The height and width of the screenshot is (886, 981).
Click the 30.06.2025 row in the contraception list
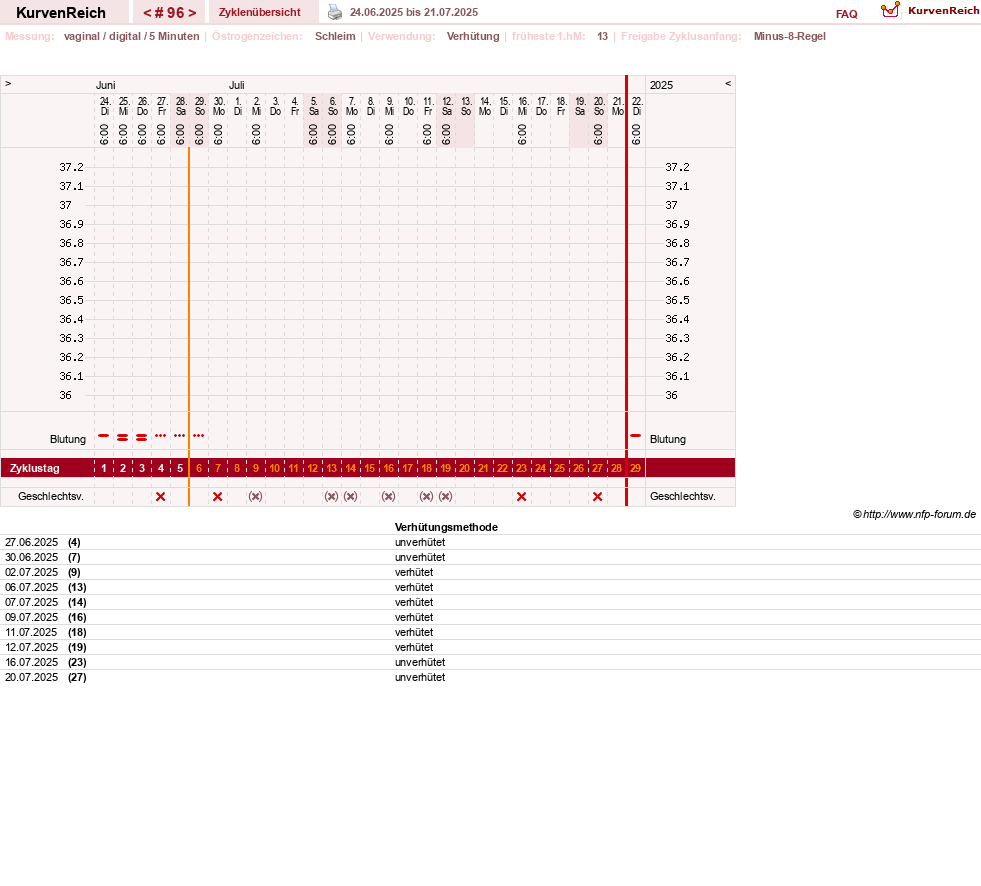490,558
